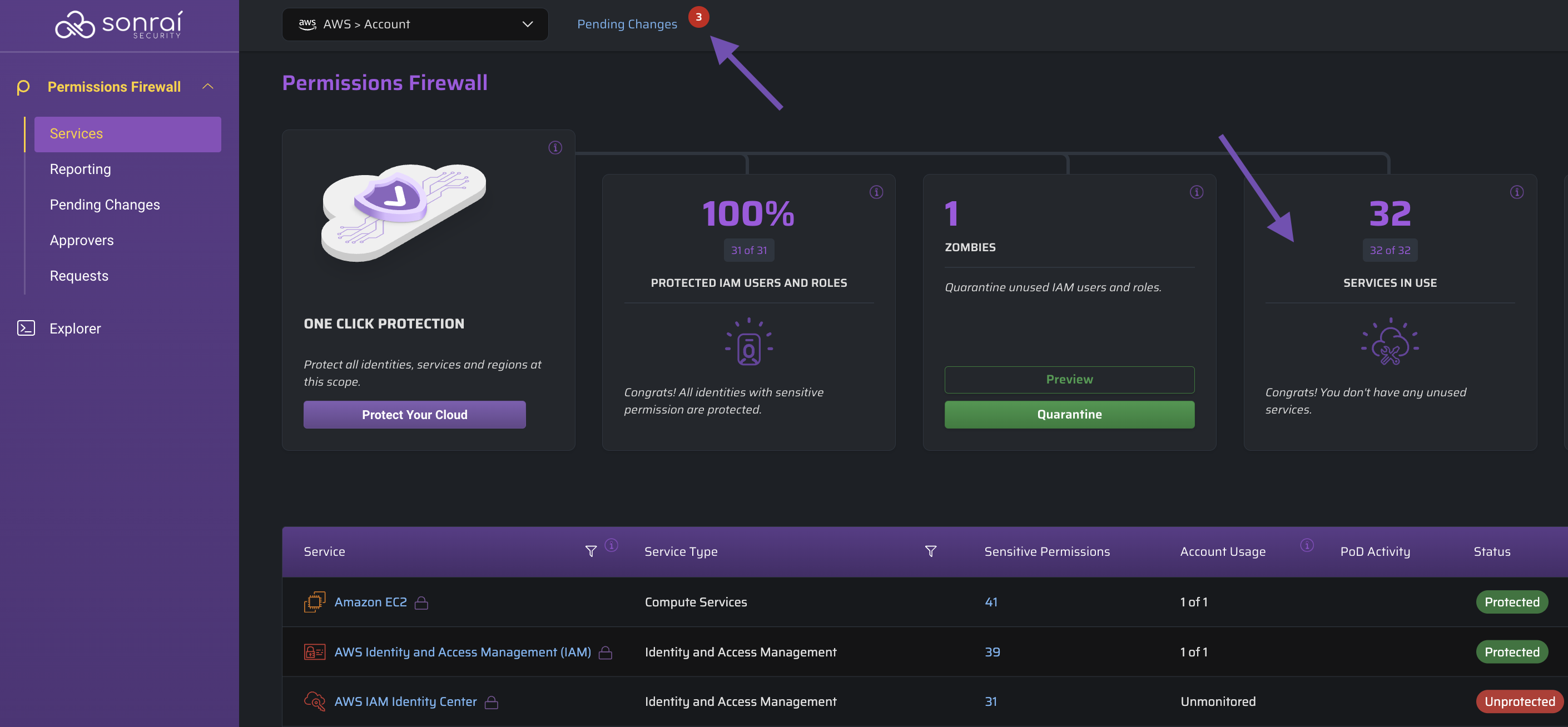Image resolution: width=1568 pixels, height=727 pixels.
Task: Open Explorer in the sidebar
Action: [75, 328]
